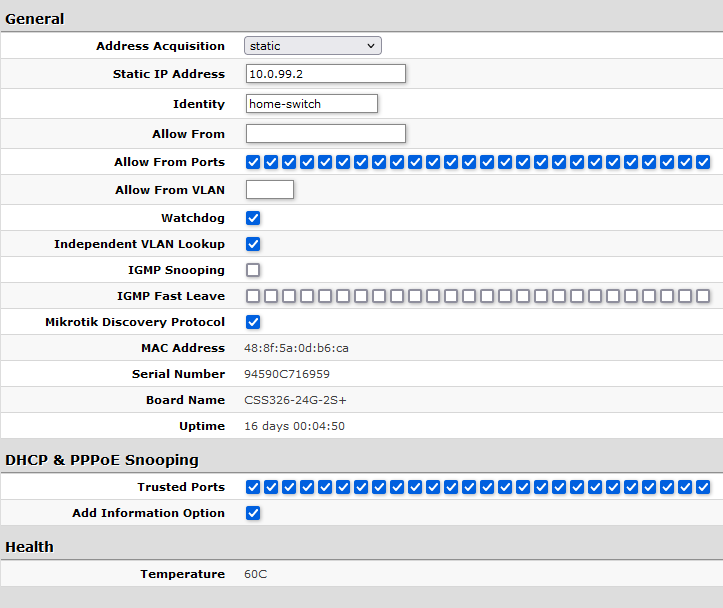
Task: Uncheck second-to-last Allow From Ports box
Action: [x=685, y=162]
